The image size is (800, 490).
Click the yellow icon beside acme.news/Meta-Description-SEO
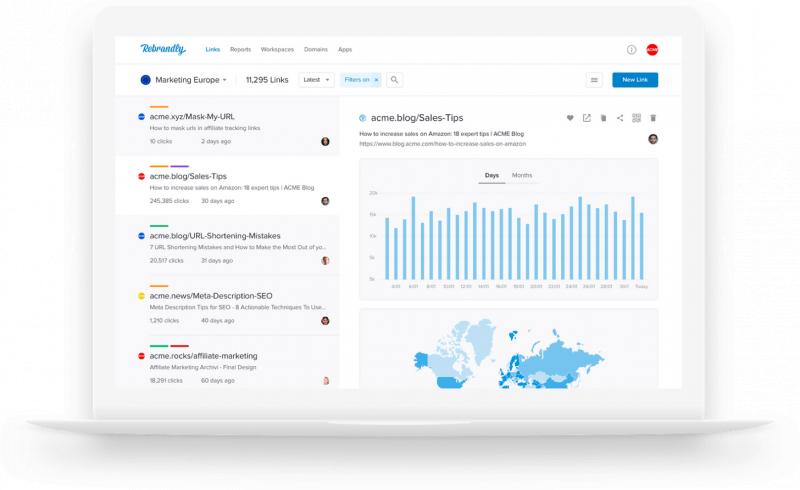[x=141, y=296]
